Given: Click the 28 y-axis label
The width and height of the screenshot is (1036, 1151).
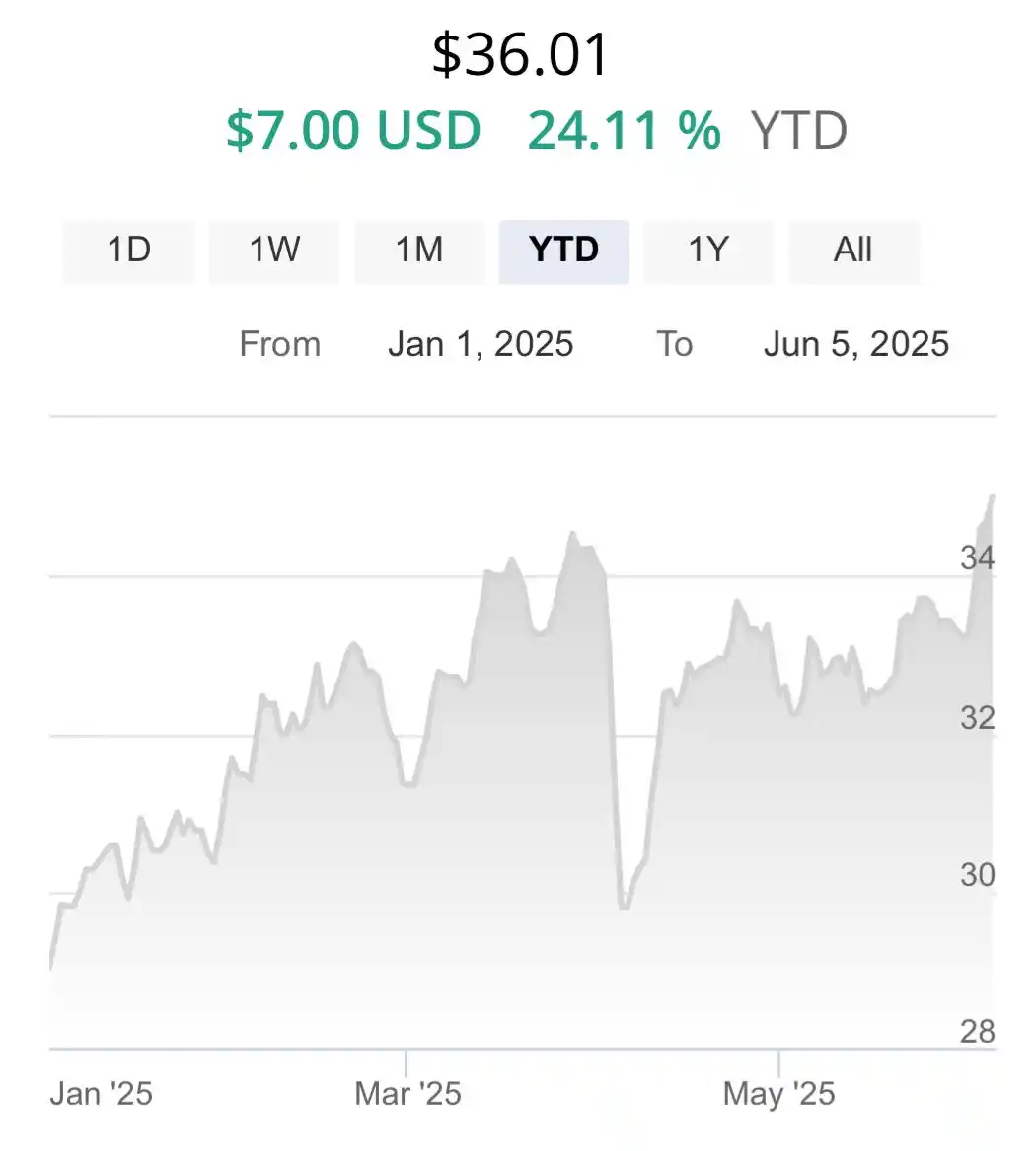Looking at the screenshot, I should [977, 1032].
